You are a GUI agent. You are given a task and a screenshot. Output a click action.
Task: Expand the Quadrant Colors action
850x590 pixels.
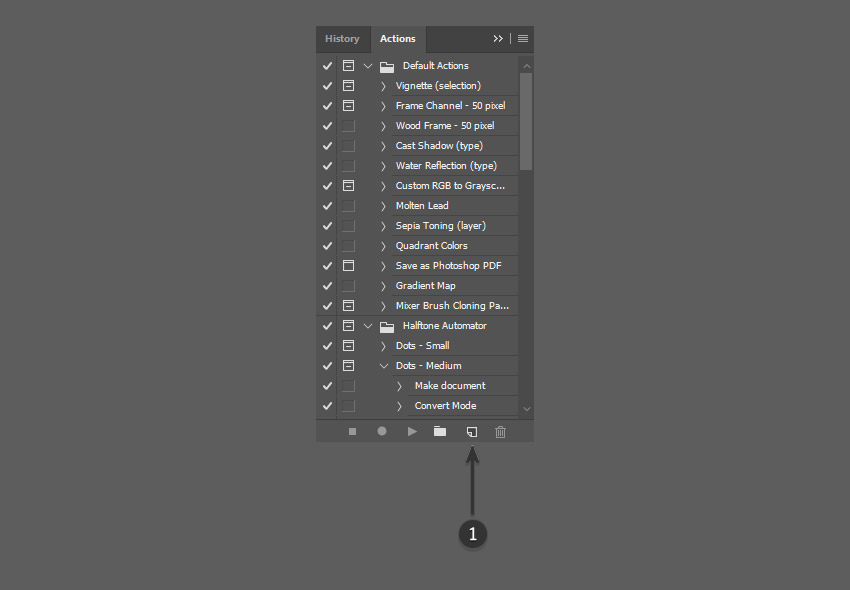(383, 246)
